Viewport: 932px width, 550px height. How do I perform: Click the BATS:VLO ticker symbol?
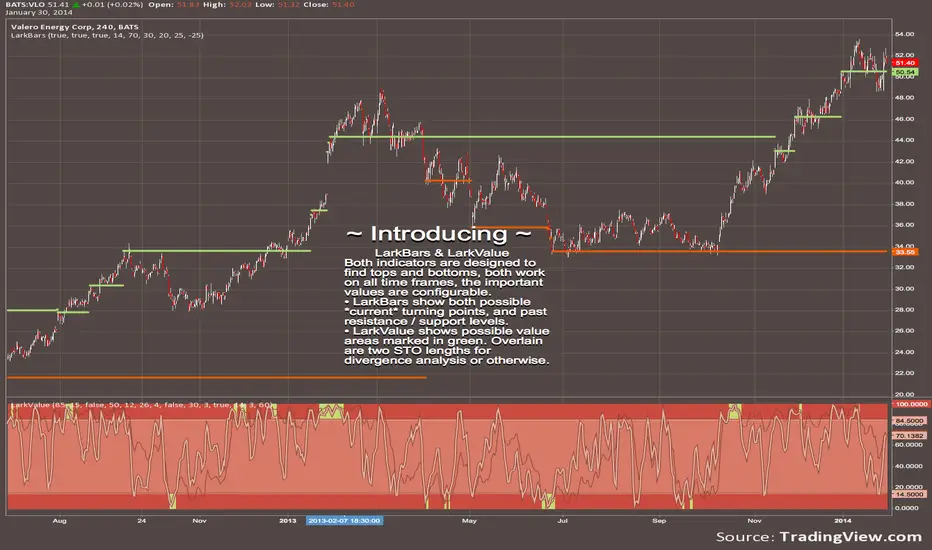25,4
